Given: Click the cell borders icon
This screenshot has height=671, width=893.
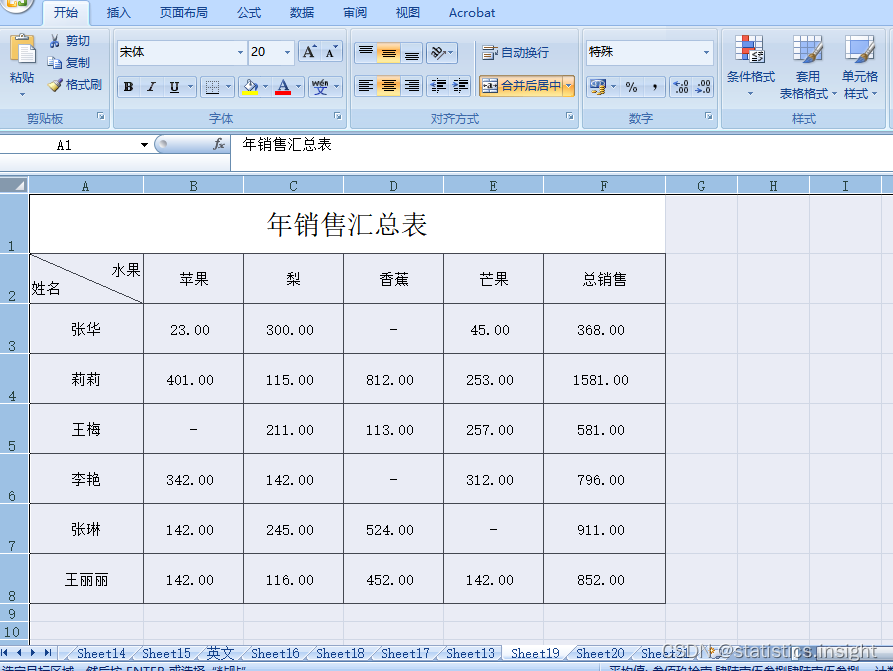Looking at the screenshot, I should (212, 87).
